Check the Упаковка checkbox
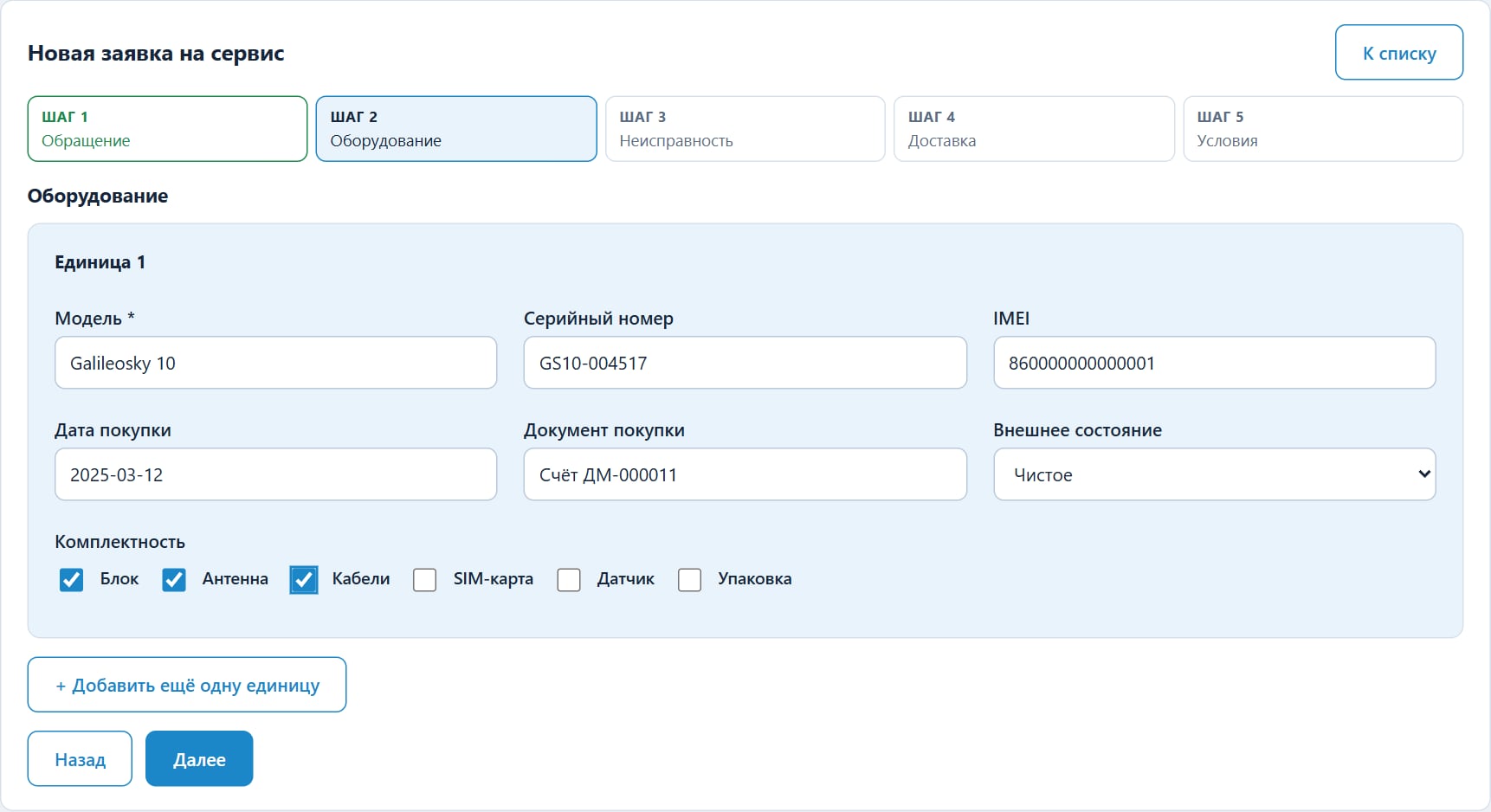This screenshot has height=812, width=1491. click(x=690, y=580)
